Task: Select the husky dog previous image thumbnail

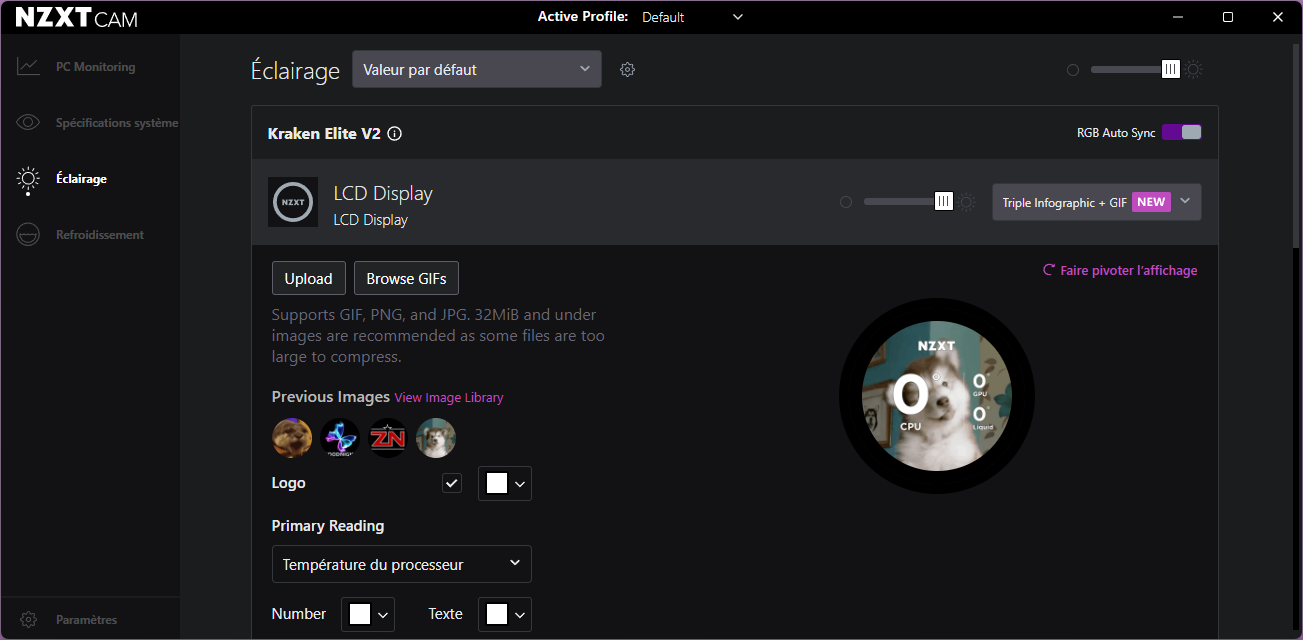Action: click(x=436, y=438)
